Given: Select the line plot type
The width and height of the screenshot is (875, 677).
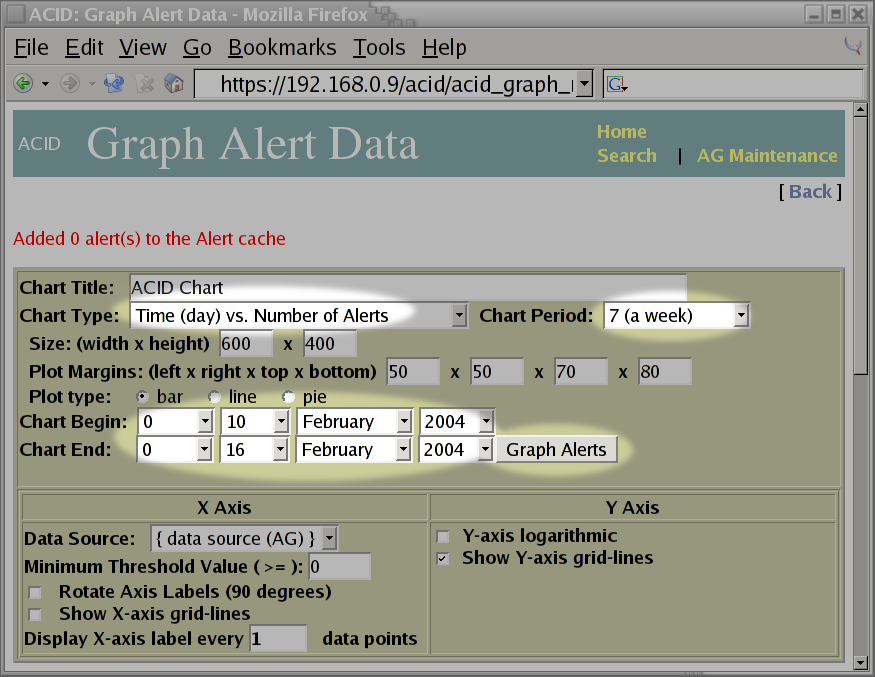Looking at the screenshot, I should tap(214, 397).
